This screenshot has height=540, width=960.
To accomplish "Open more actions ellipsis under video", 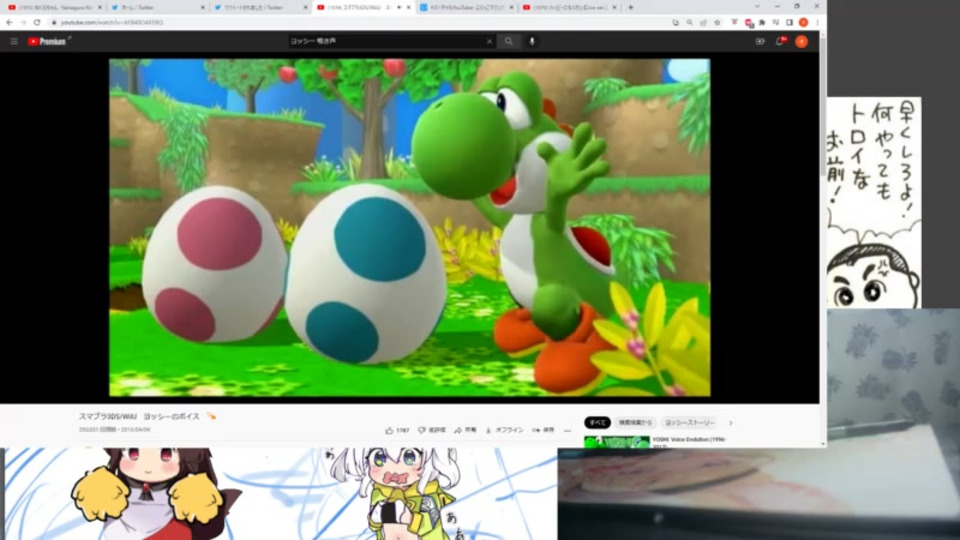I will point(568,430).
